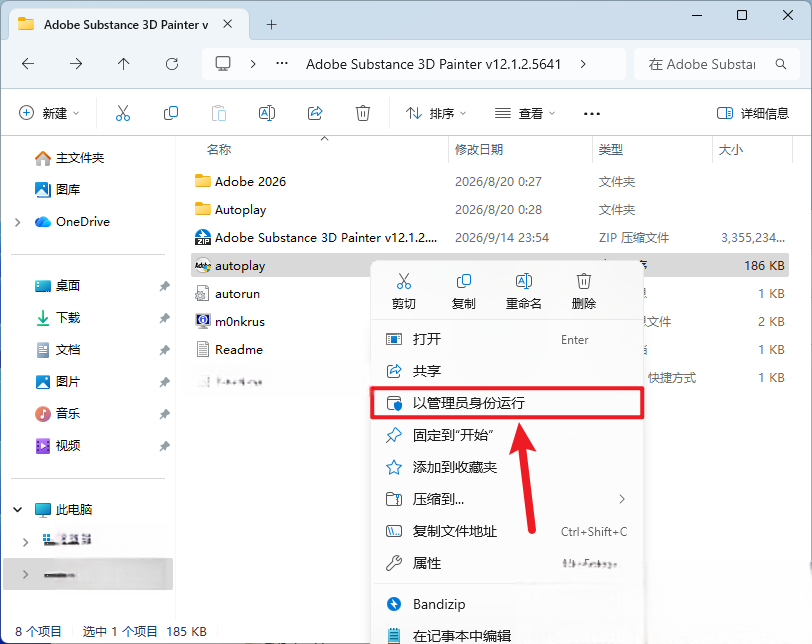Select 固定到"开始" in context menu
Viewport: 812px width, 644px height.
[507, 435]
